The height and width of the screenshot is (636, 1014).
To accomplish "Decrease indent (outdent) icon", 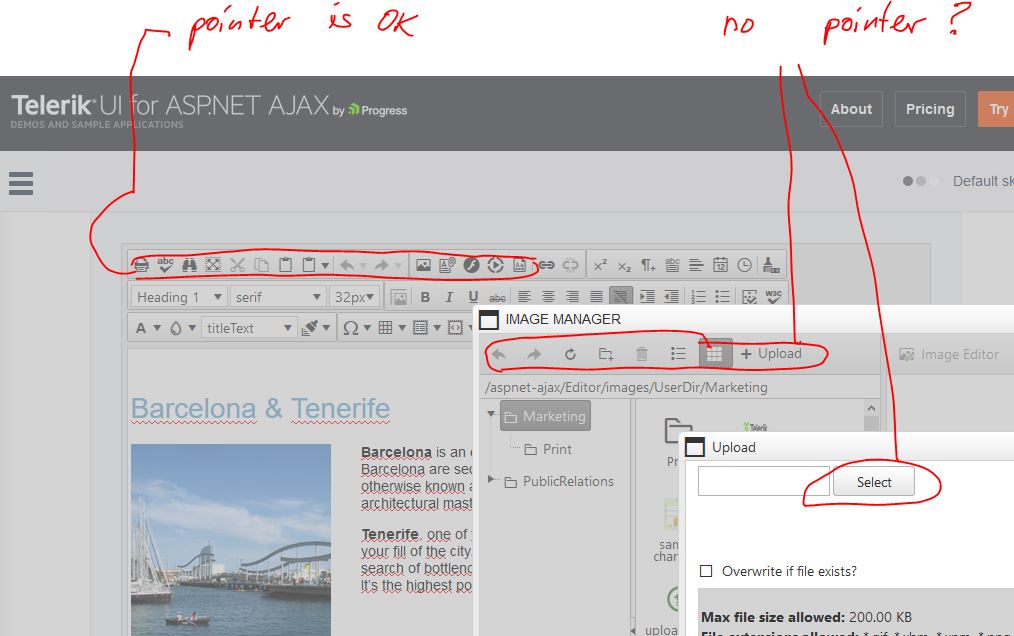I will [672, 297].
